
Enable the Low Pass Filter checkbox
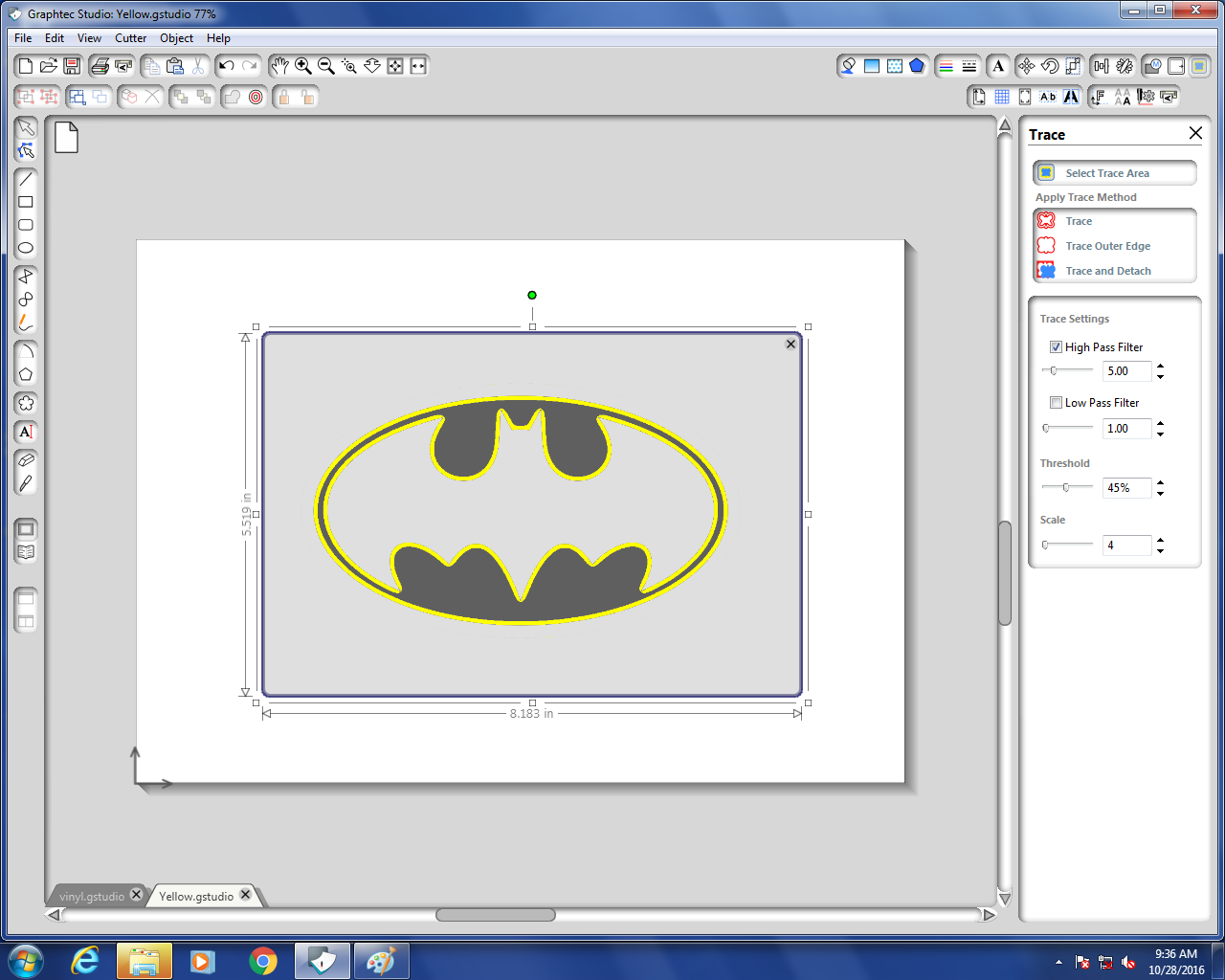click(1056, 403)
